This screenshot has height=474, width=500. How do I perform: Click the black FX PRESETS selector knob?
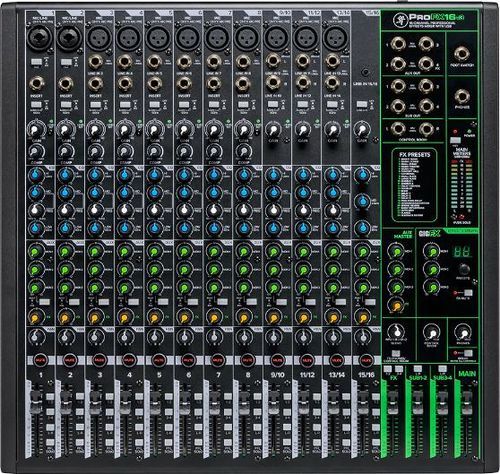463,269
